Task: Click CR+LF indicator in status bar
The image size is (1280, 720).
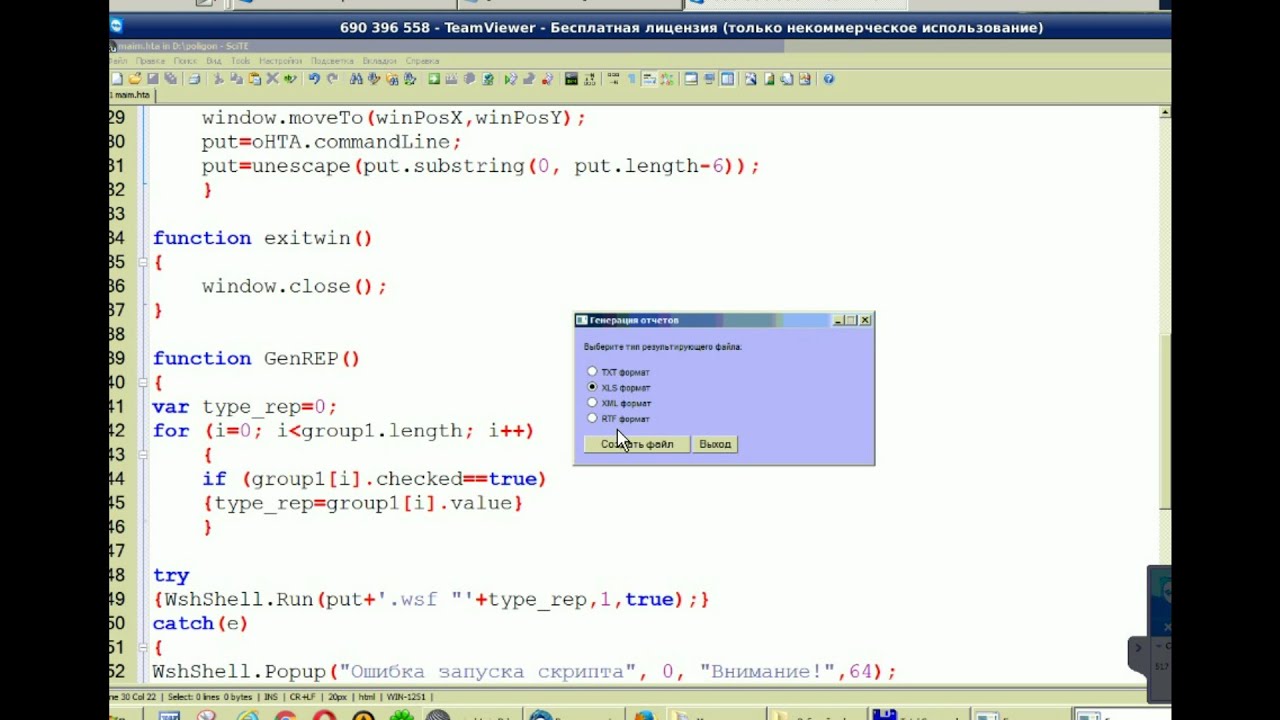Action: pos(302,697)
